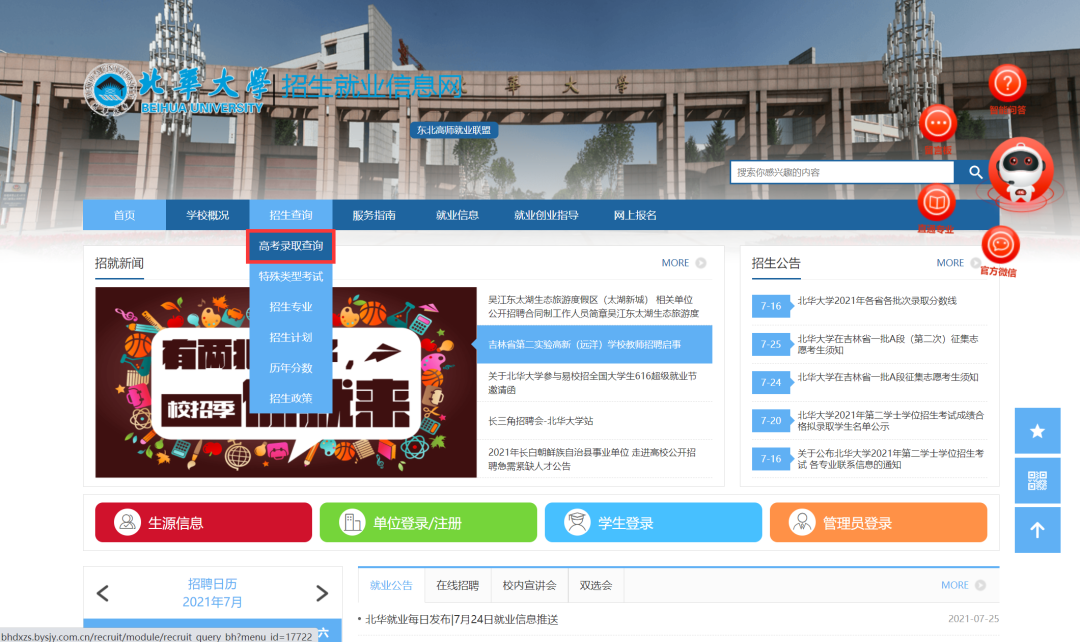
Task: Open news 2021年长白朝鲜族自治县事业单位
Action: [592, 459]
